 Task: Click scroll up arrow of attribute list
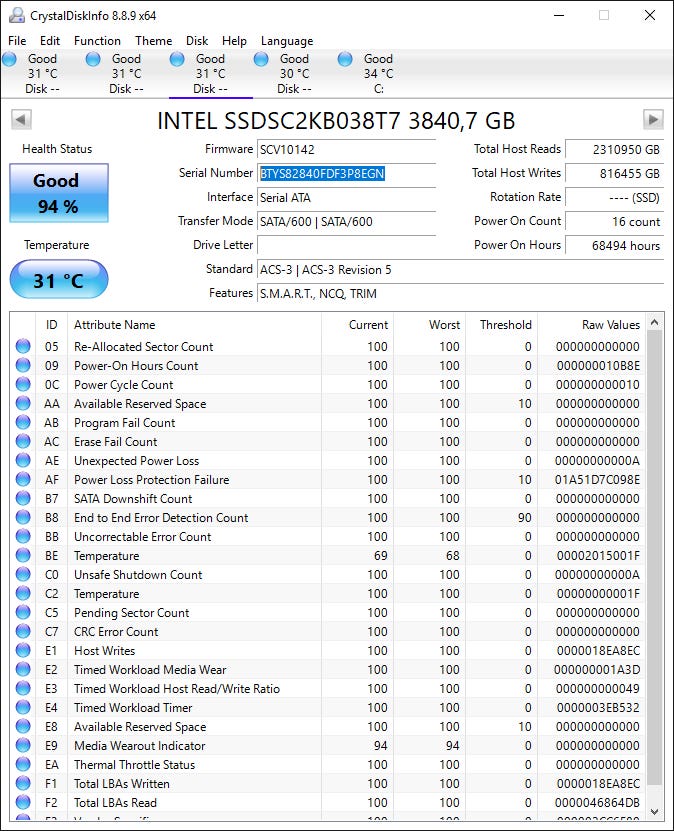point(654,322)
